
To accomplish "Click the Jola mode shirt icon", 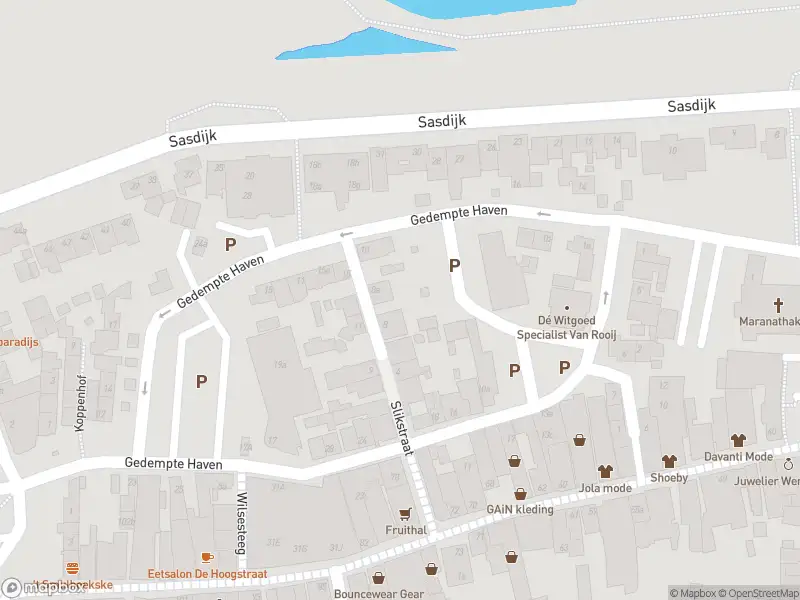I will [x=605, y=470].
